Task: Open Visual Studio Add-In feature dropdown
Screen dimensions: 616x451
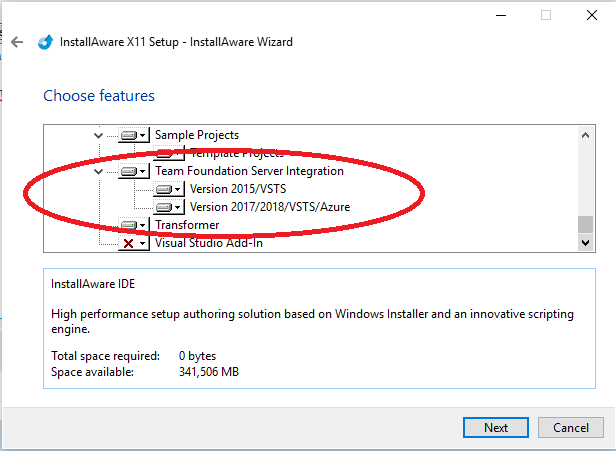Action: coord(134,244)
